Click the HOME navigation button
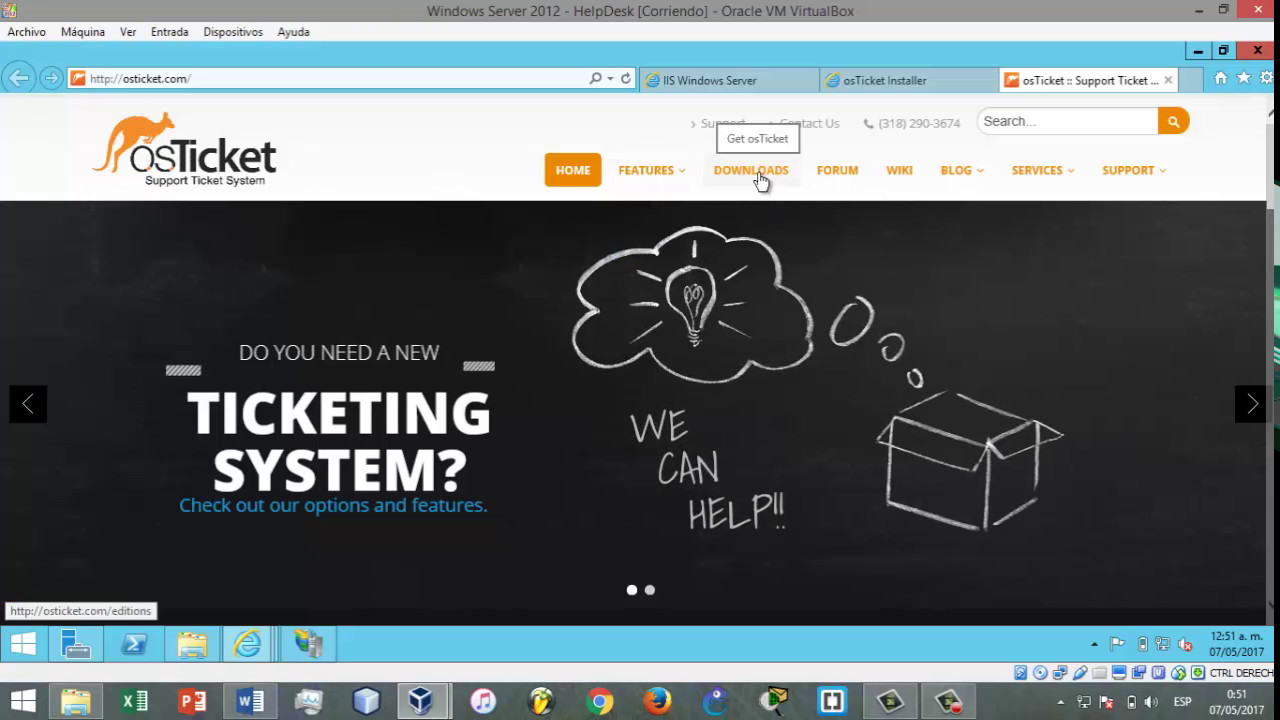 point(573,170)
